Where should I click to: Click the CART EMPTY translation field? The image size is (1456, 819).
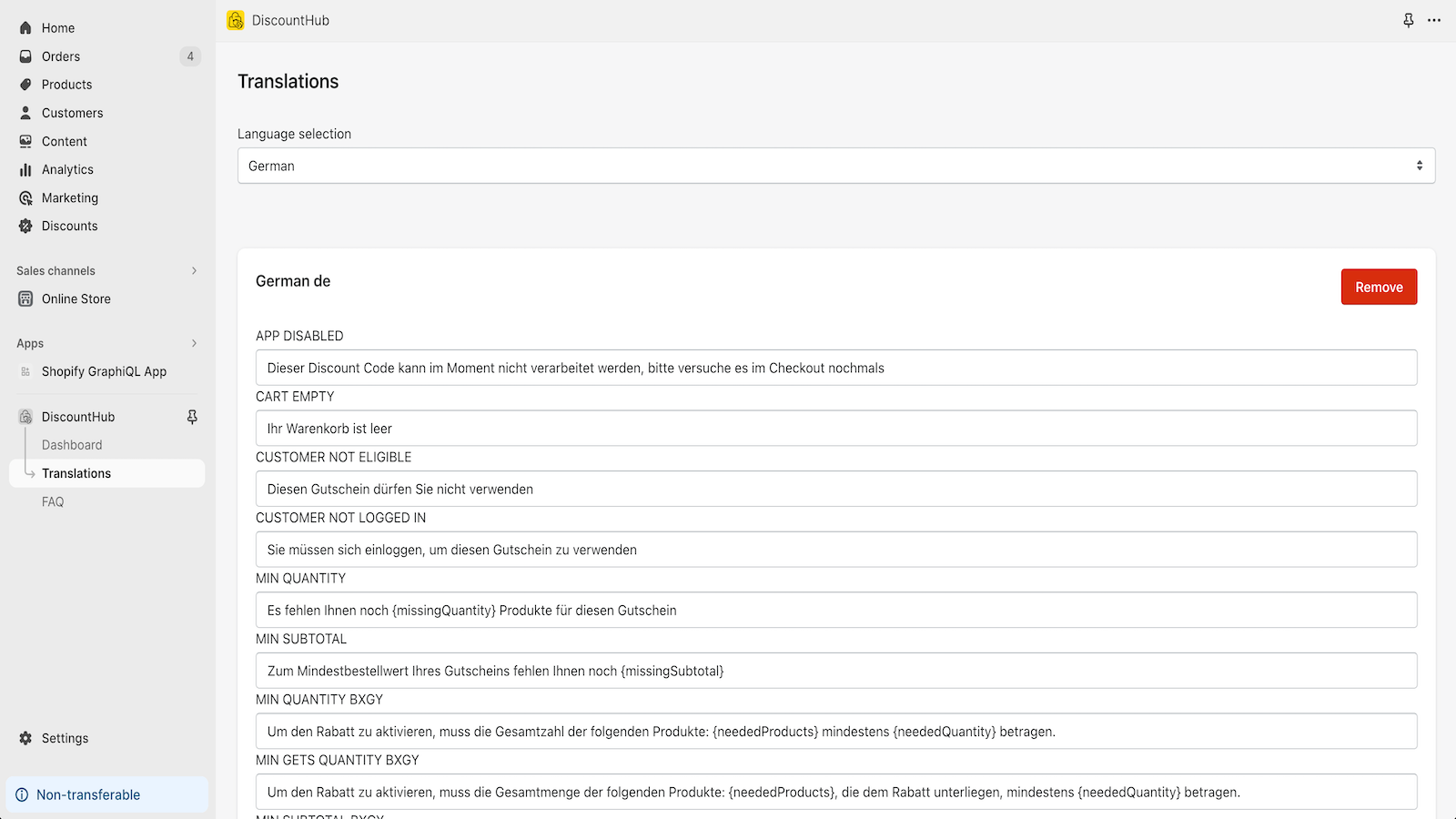click(x=835, y=428)
